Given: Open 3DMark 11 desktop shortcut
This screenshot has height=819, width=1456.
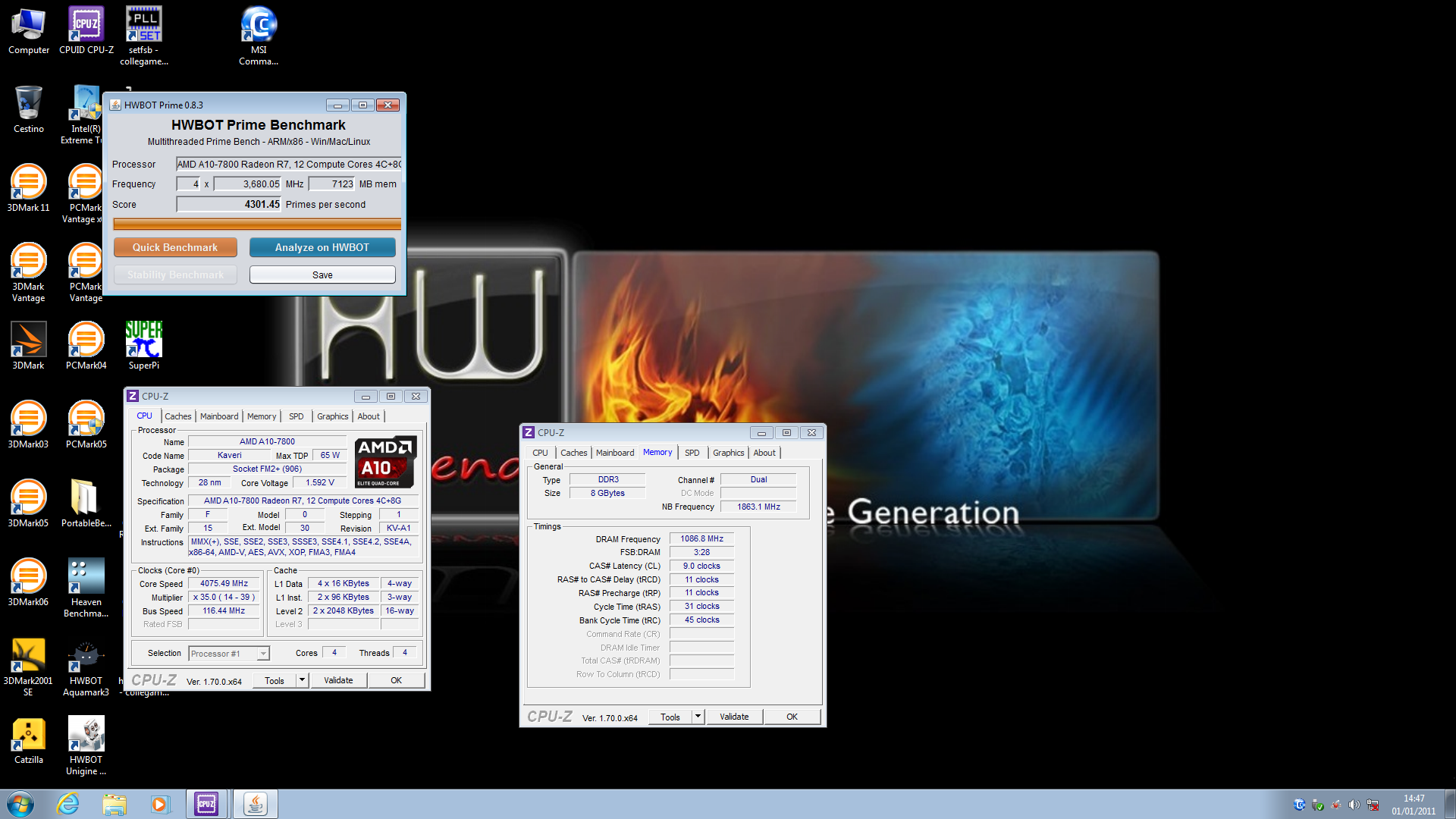Looking at the screenshot, I should pos(29,190).
